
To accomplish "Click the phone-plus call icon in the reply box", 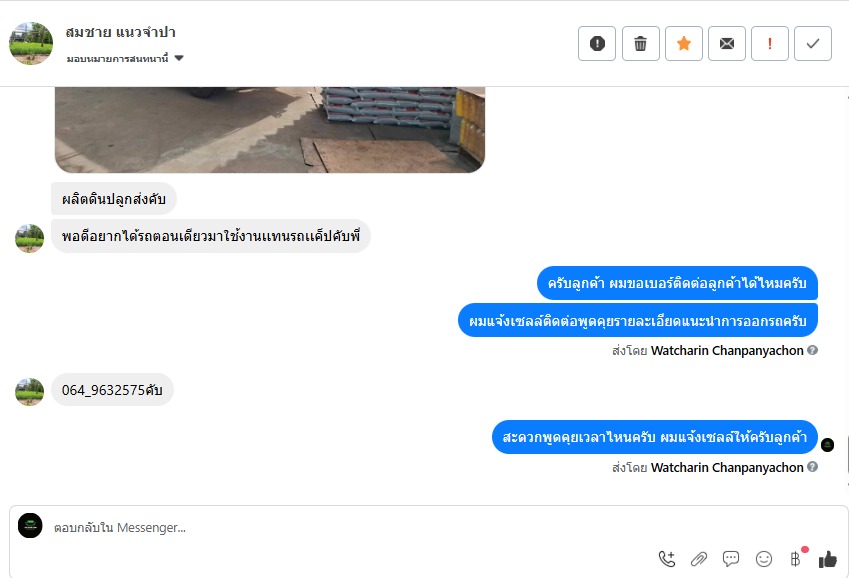I will (667, 558).
